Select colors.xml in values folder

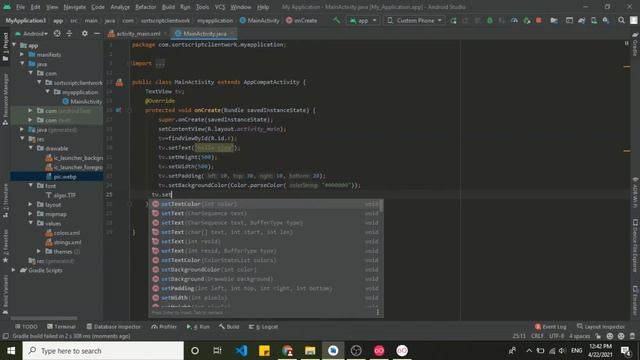pyautogui.click(x=63, y=233)
